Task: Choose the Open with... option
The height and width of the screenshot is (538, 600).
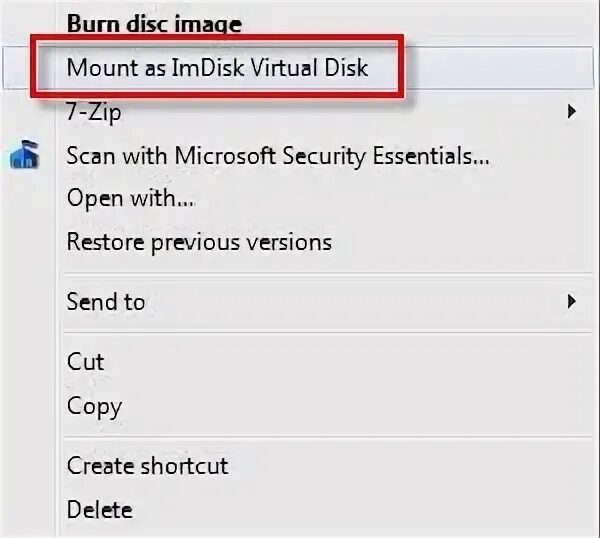Action: 130,198
